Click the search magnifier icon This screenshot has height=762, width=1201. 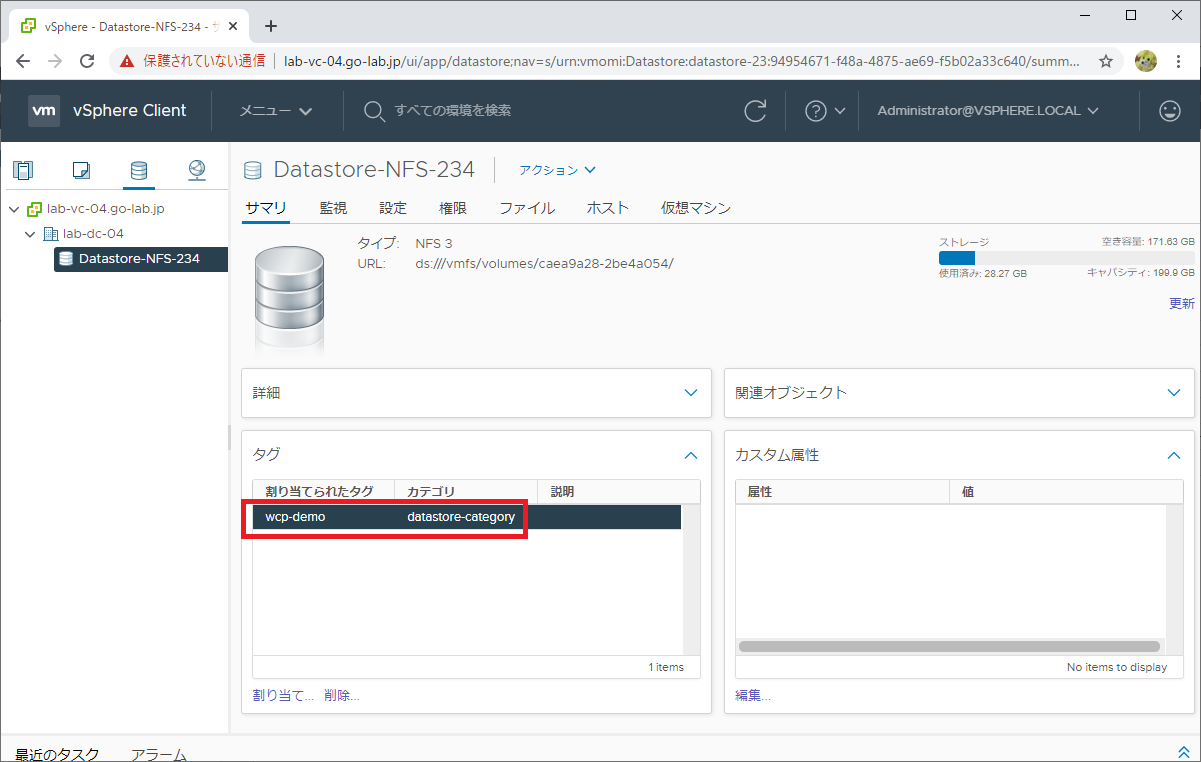pyautogui.click(x=374, y=111)
